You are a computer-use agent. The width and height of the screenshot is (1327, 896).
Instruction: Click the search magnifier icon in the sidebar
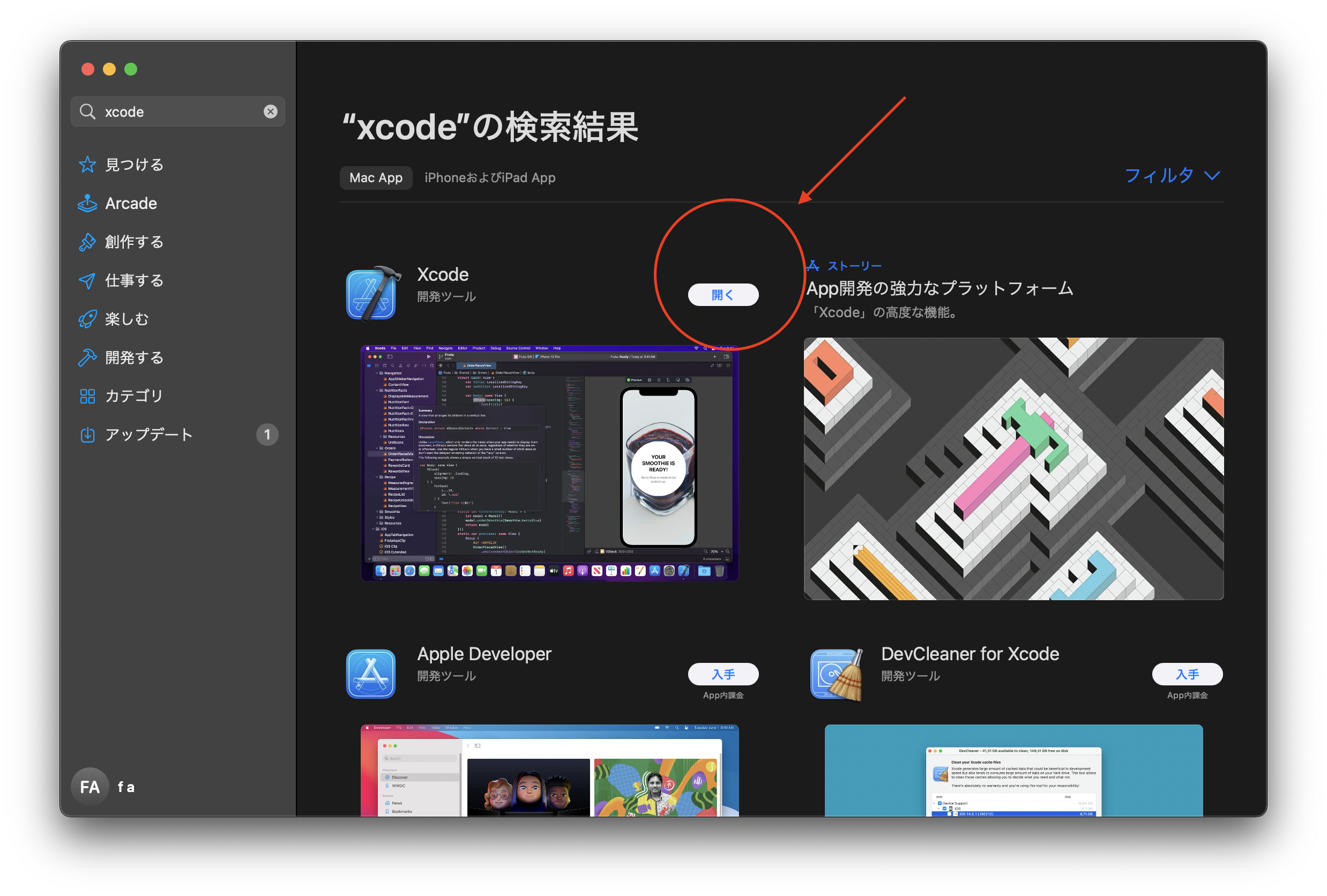pyautogui.click(x=87, y=111)
